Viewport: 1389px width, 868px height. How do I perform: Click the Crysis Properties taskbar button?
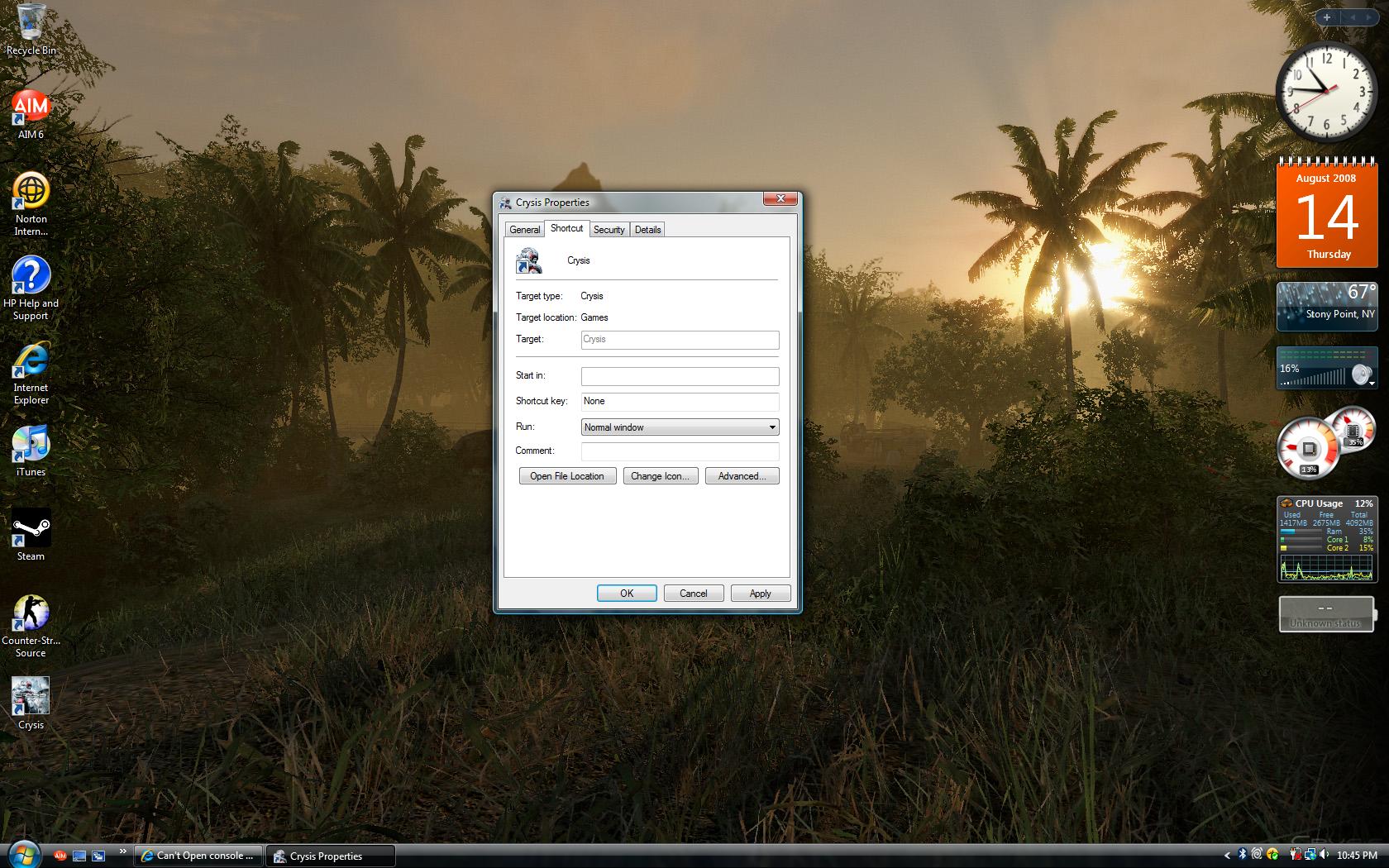(x=331, y=856)
